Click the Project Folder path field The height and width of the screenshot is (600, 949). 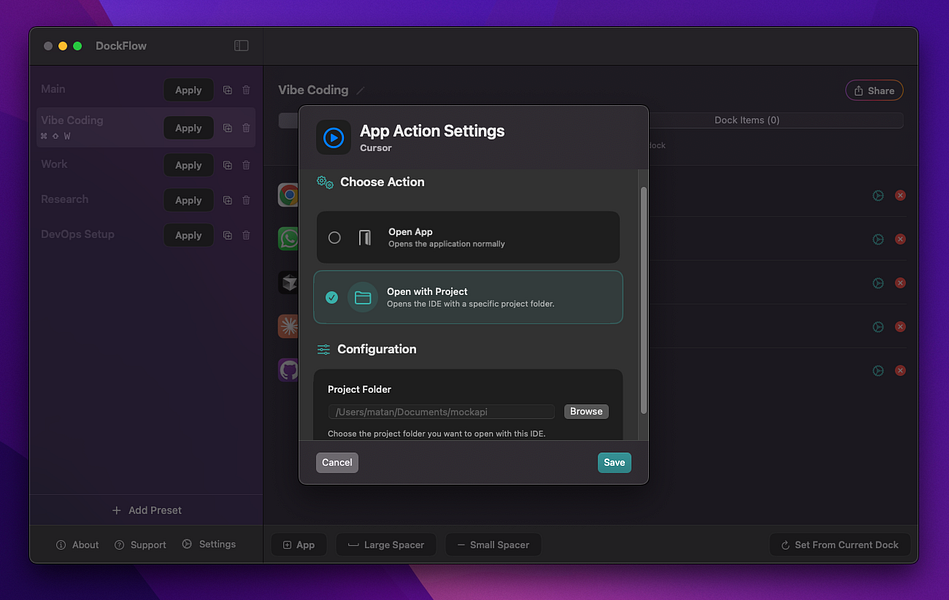click(441, 412)
